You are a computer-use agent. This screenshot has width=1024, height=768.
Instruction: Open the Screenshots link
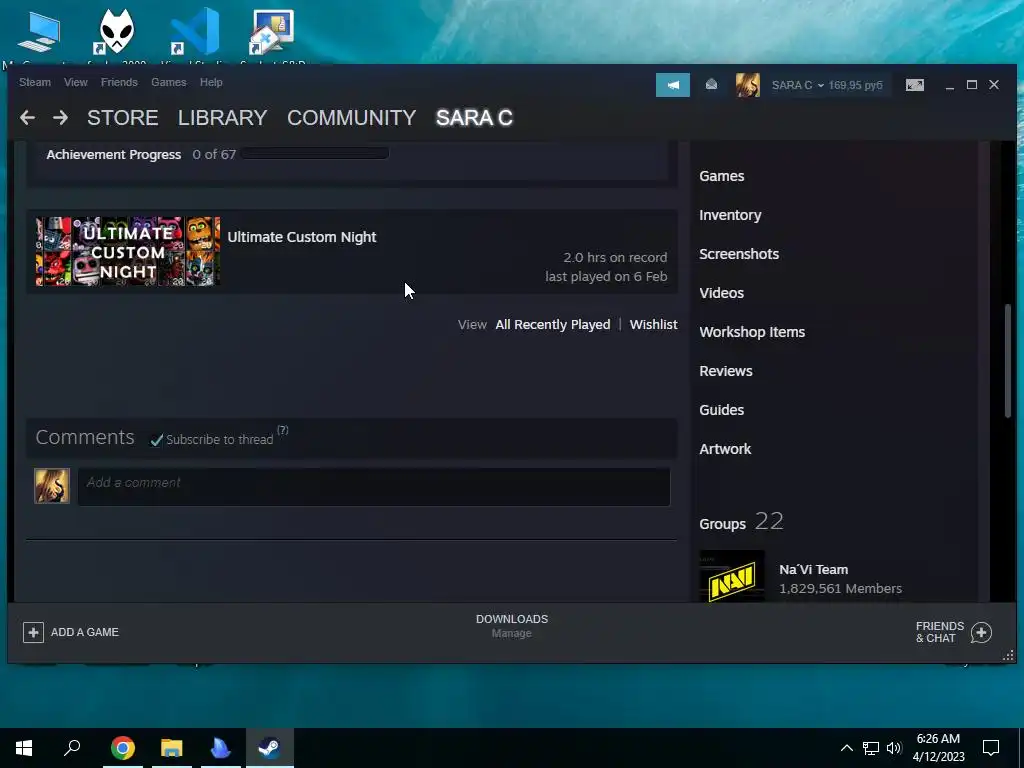tap(739, 254)
